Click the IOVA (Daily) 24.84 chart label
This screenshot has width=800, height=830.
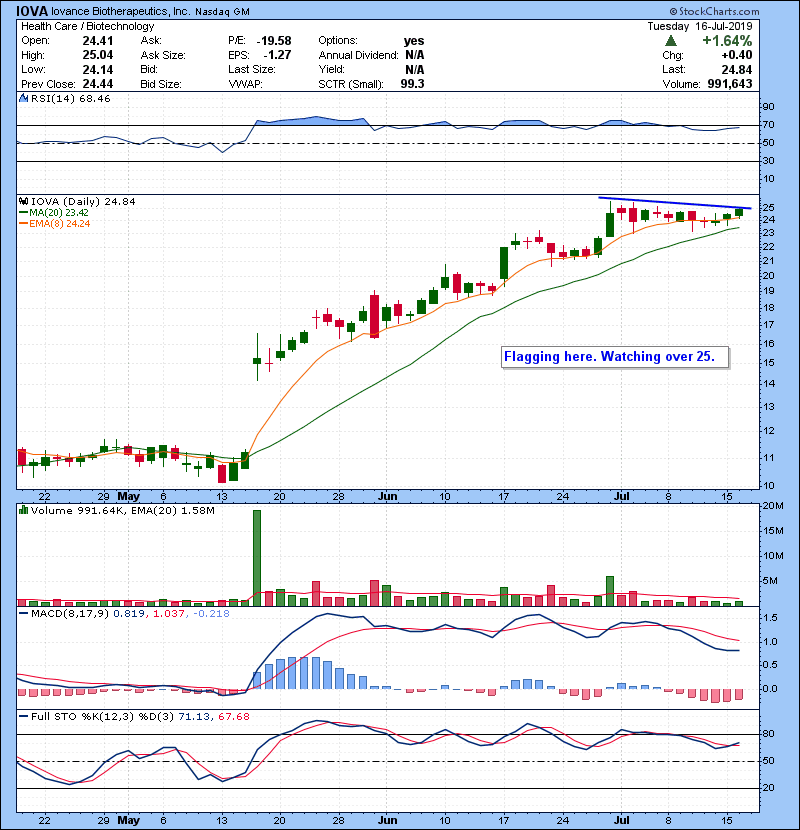pyautogui.click(x=83, y=201)
